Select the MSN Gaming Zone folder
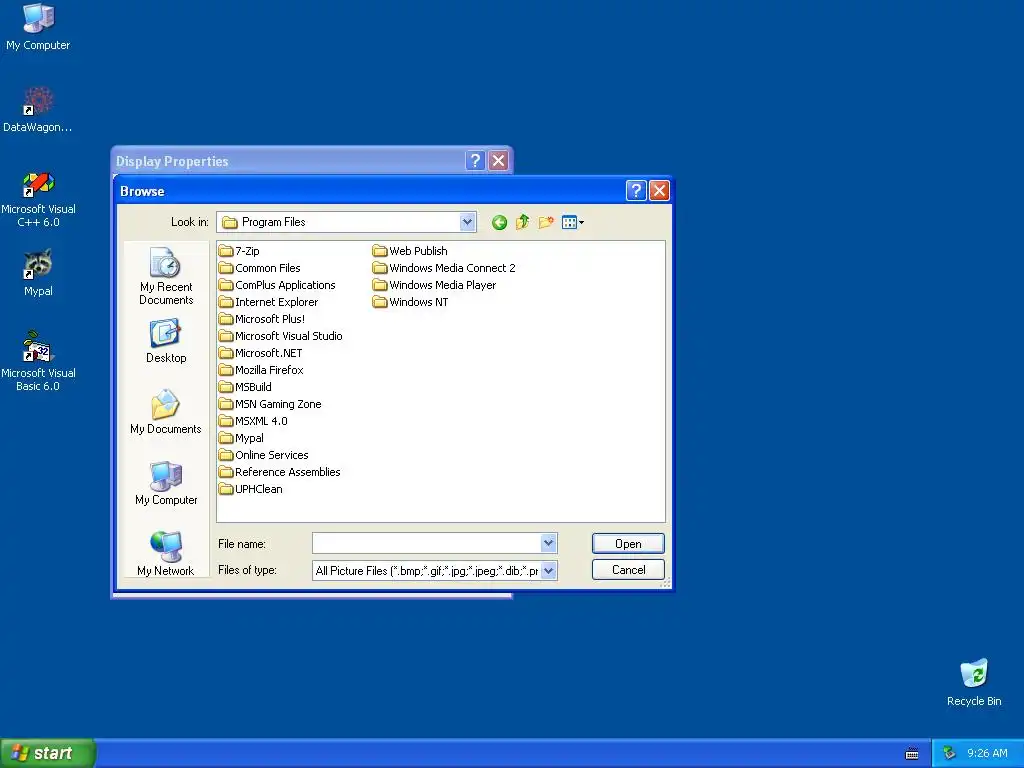The height and width of the screenshot is (768, 1024). click(x=270, y=404)
